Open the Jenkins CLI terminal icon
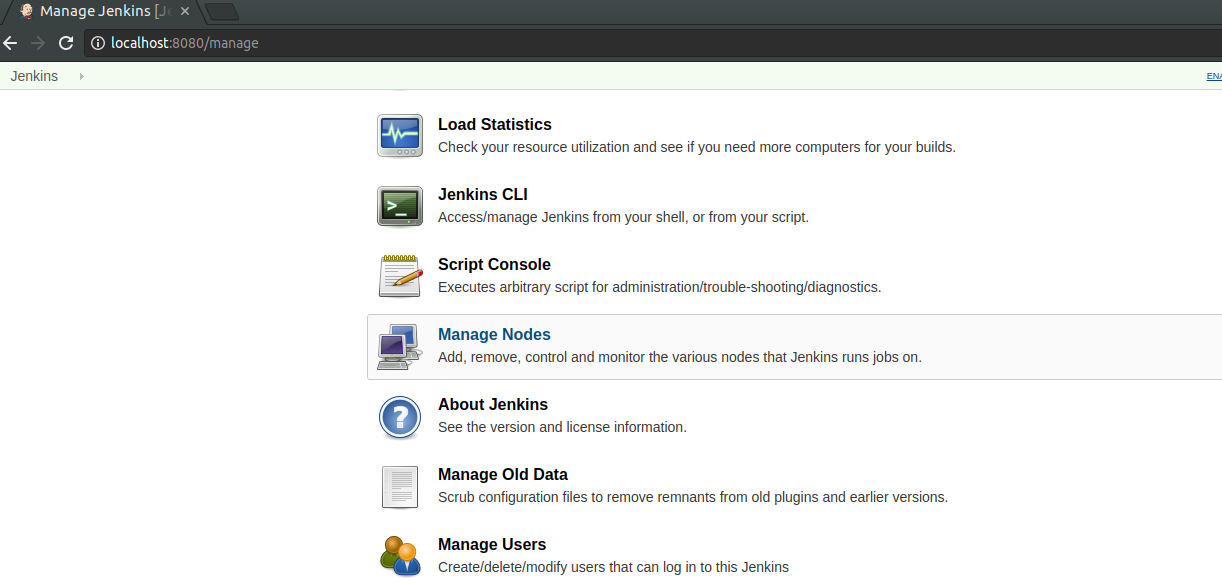The height and width of the screenshot is (588, 1222). (400, 205)
